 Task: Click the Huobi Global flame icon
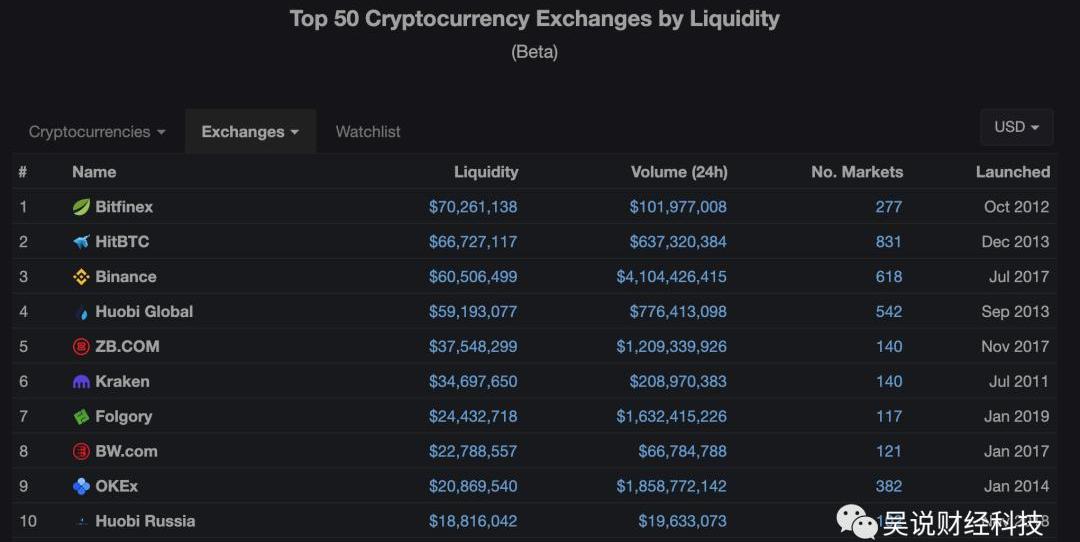point(81,312)
